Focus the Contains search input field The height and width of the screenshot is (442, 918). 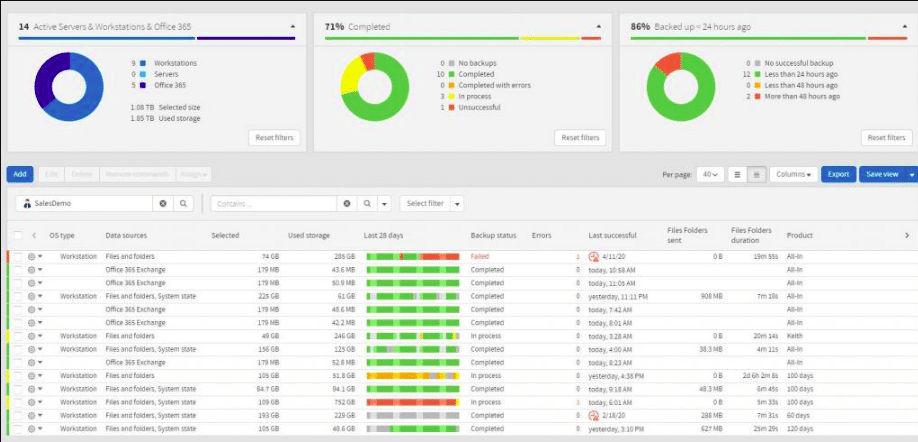point(274,204)
